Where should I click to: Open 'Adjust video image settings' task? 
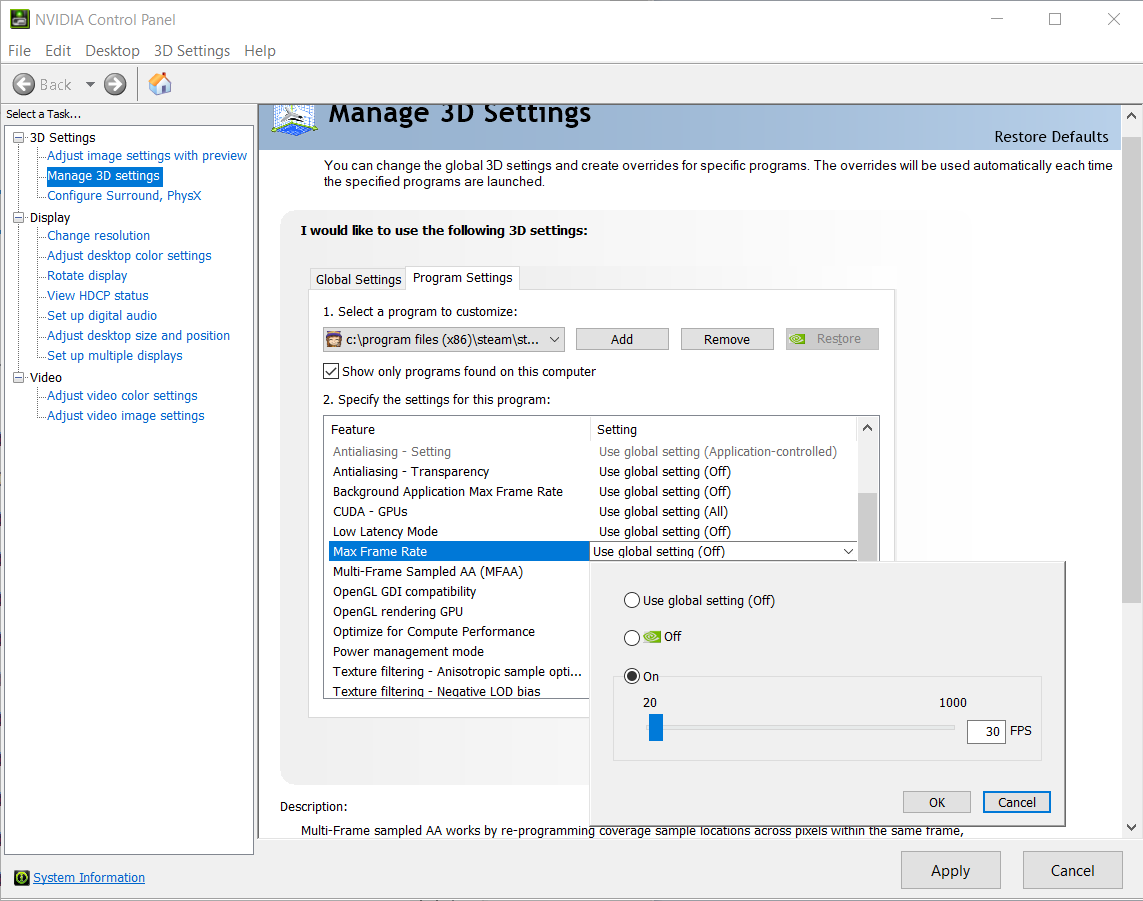coord(125,416)
